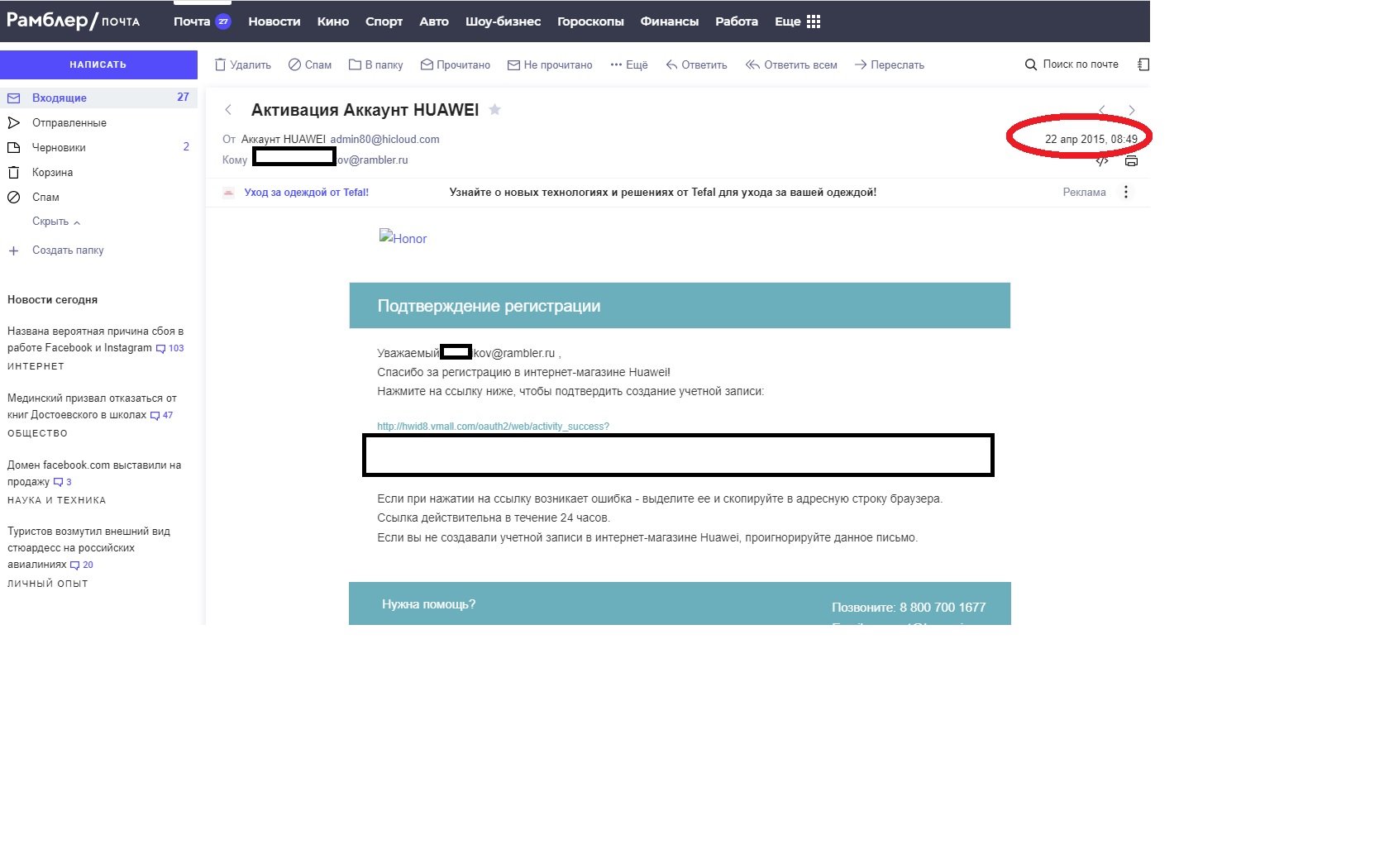Open the Шоу-бизнес tab in the top navigation
Screen dimensions: 1389x868
pyautogui.click(x=503, y=21)
